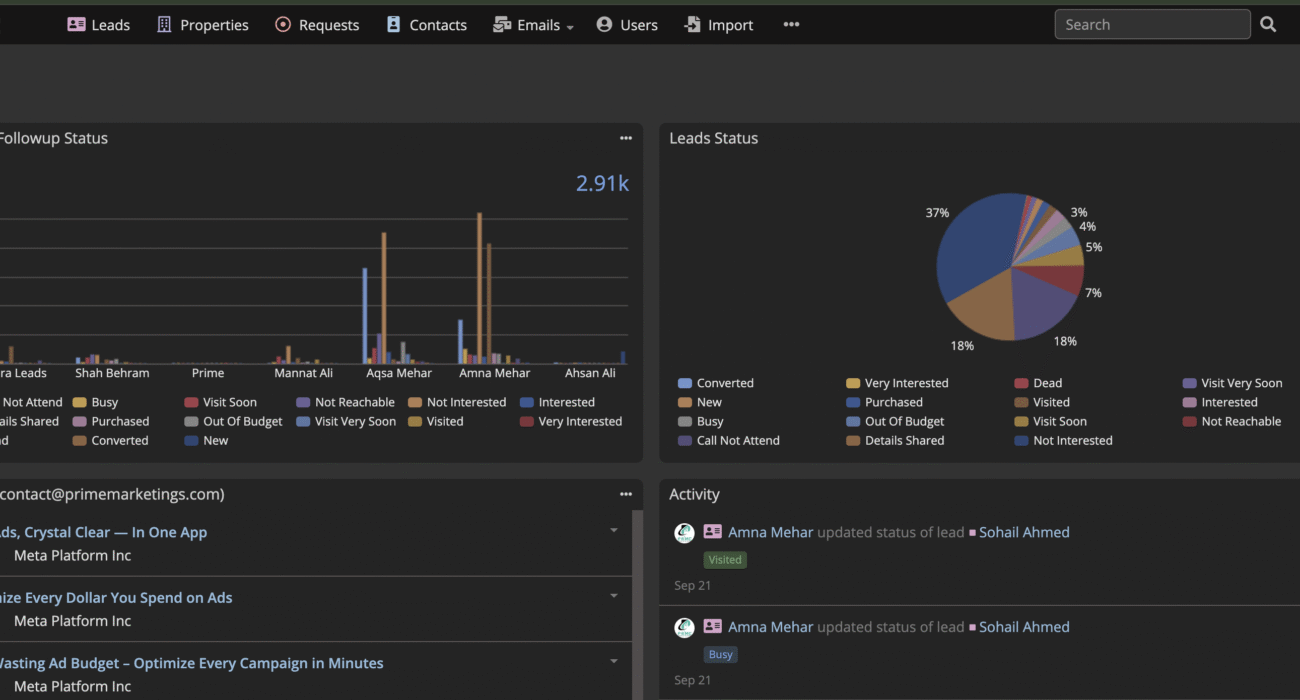Open Sohail Ahmed lead in first activity
The image size is (1300, 700).
pos(1023,533)
